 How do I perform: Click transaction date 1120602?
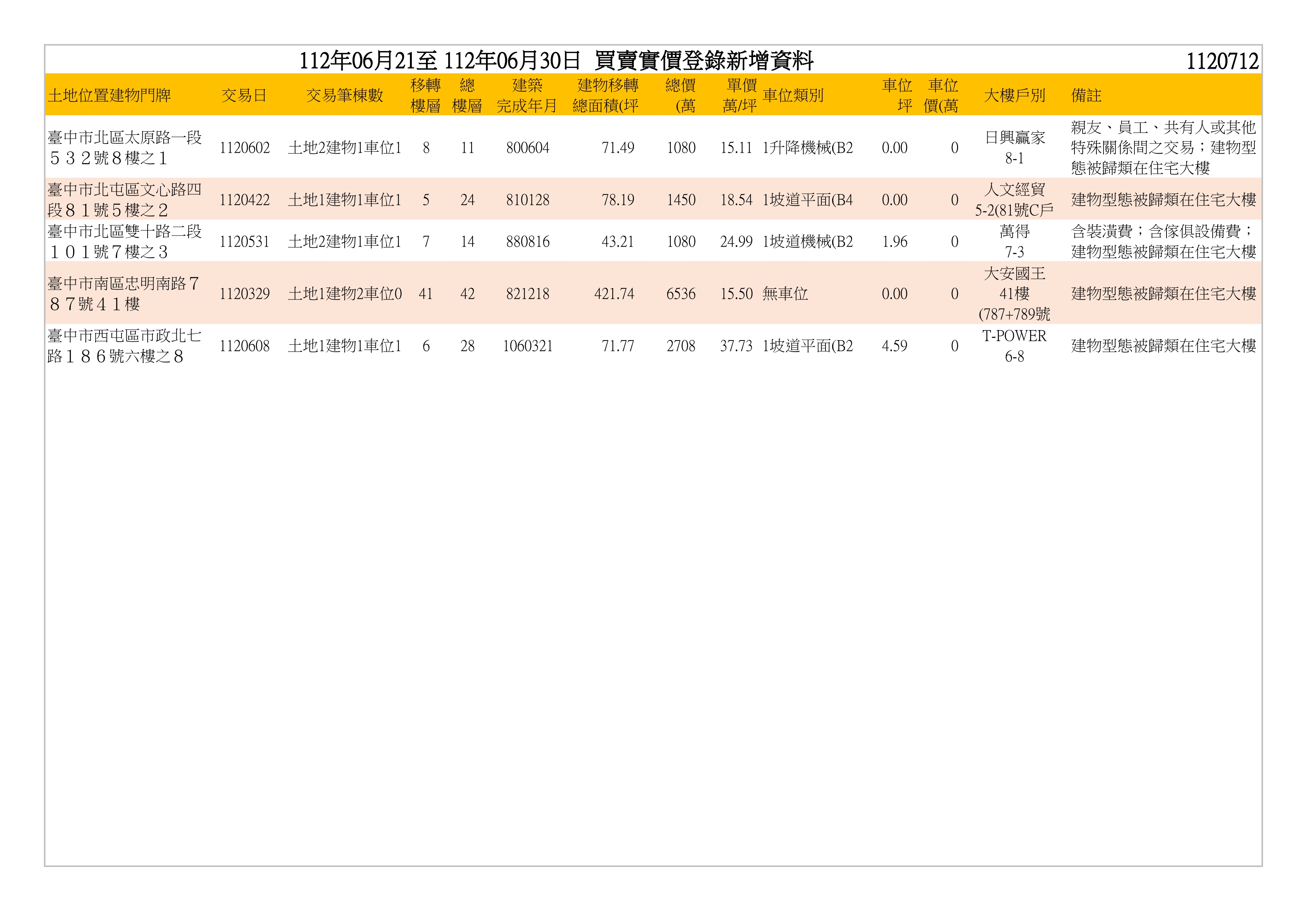point(244,148)
